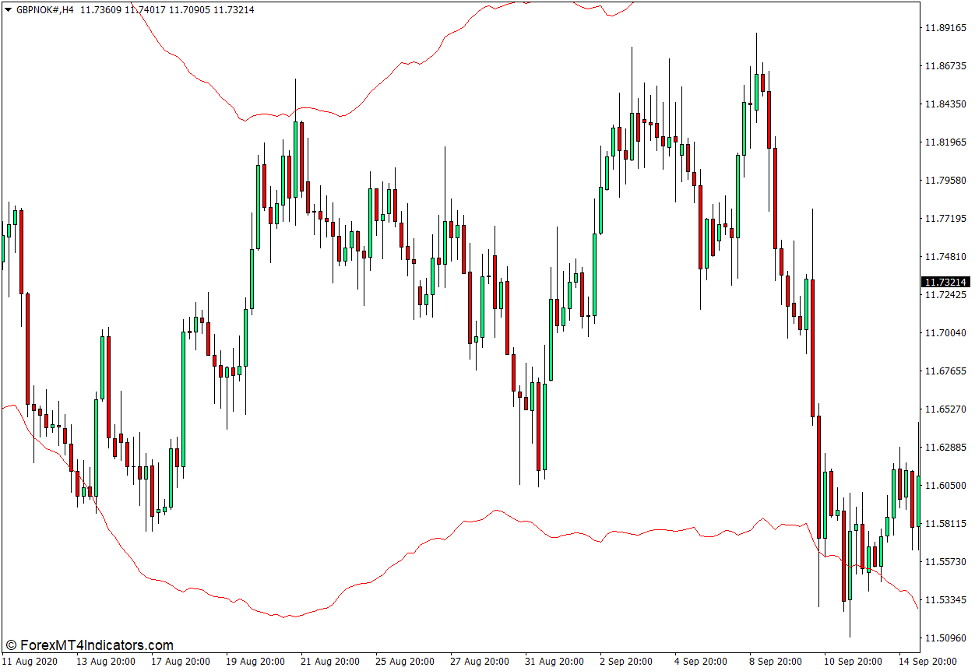Click the 11.60500 level on price scale
This screenshot has width=977, height=672.
pos(946,485)
